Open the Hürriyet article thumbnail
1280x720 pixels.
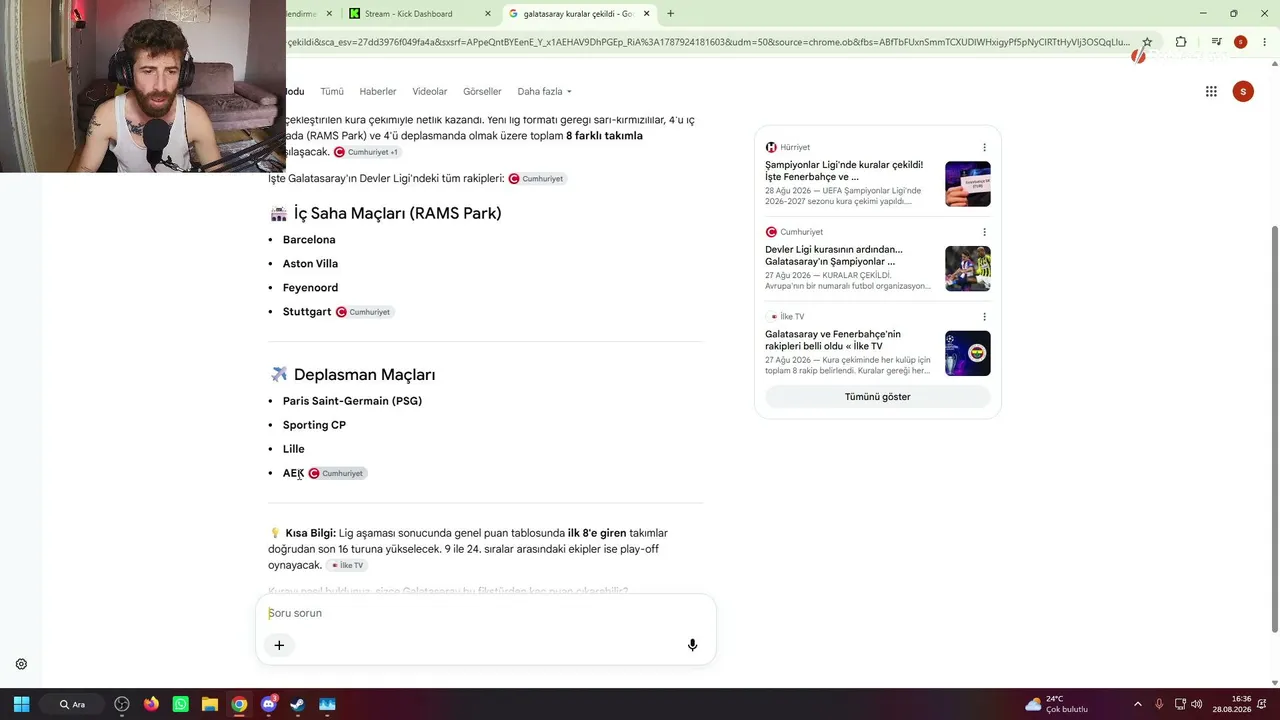tap(968, 184)
